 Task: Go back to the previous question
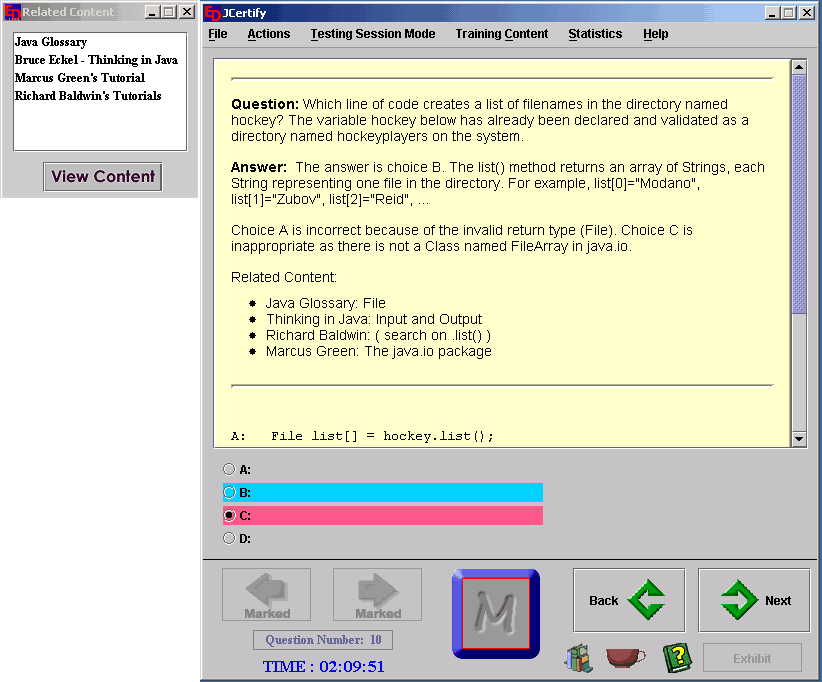click(x=628, y=600)
